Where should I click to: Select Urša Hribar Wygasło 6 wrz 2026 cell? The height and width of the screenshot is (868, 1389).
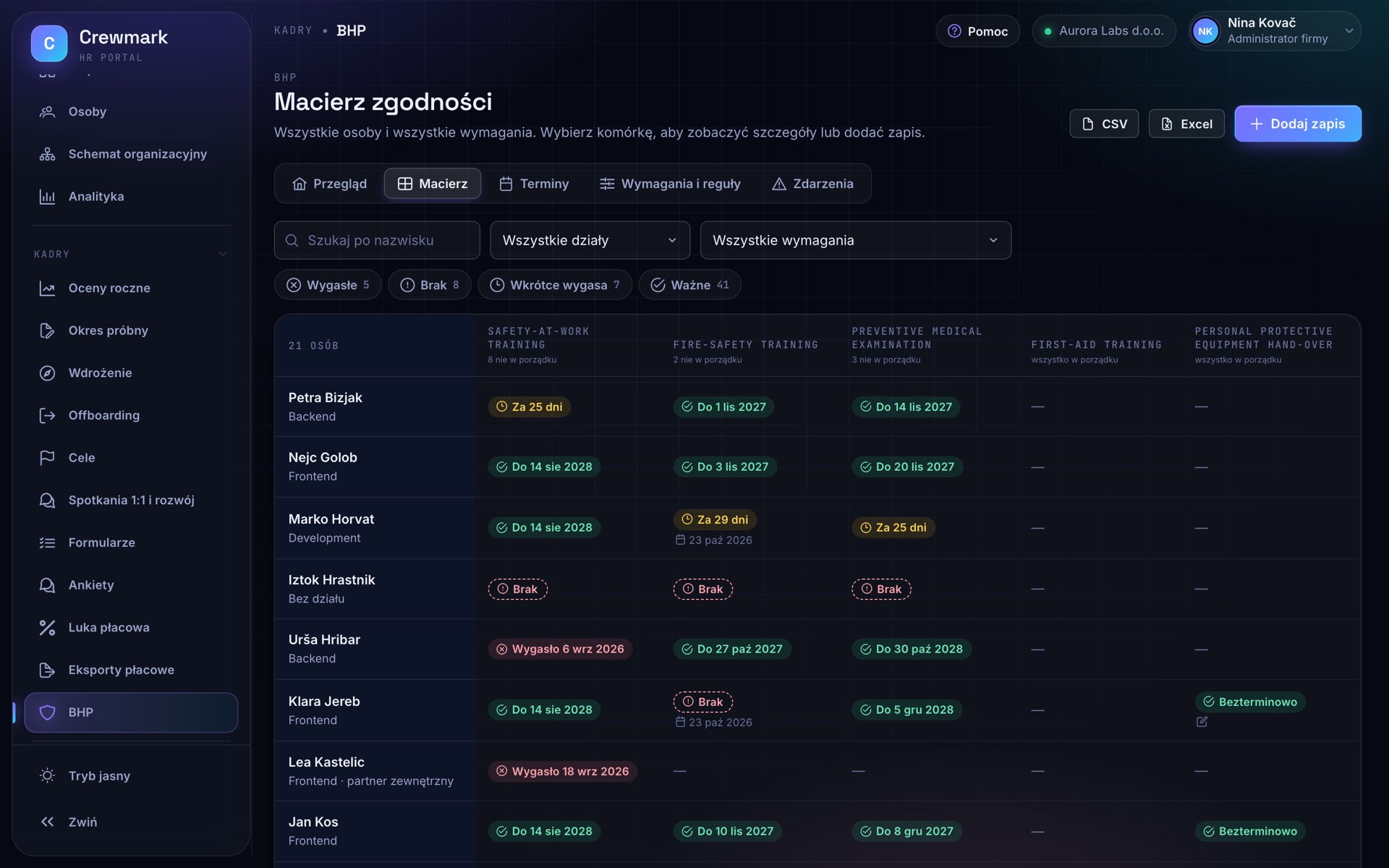(561, 650)
